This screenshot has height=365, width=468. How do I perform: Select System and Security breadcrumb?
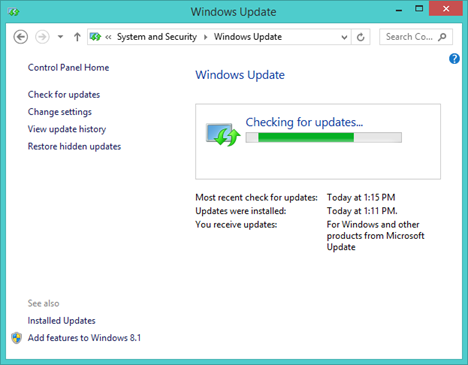point(157,37)
